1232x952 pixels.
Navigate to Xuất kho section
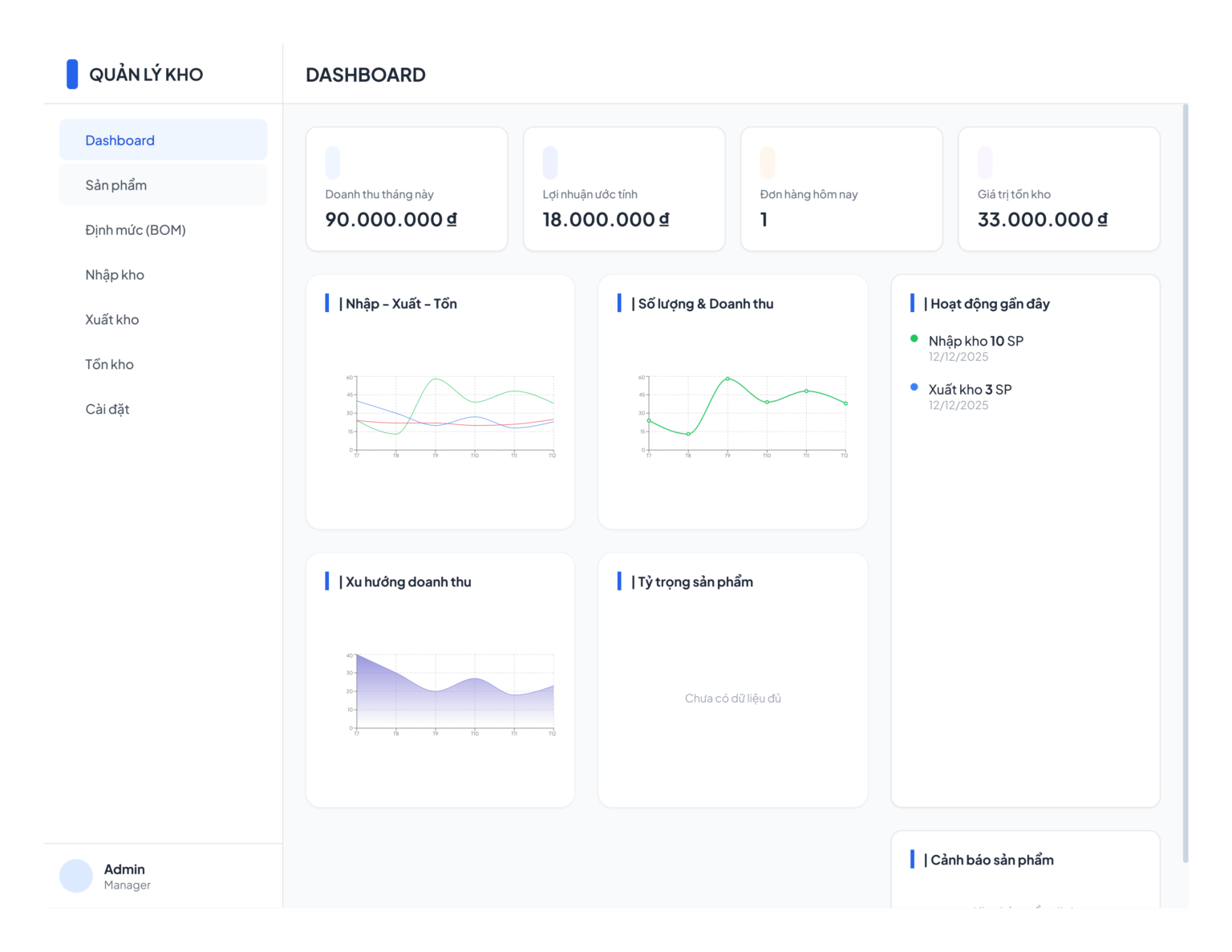[x=163, y=319]
